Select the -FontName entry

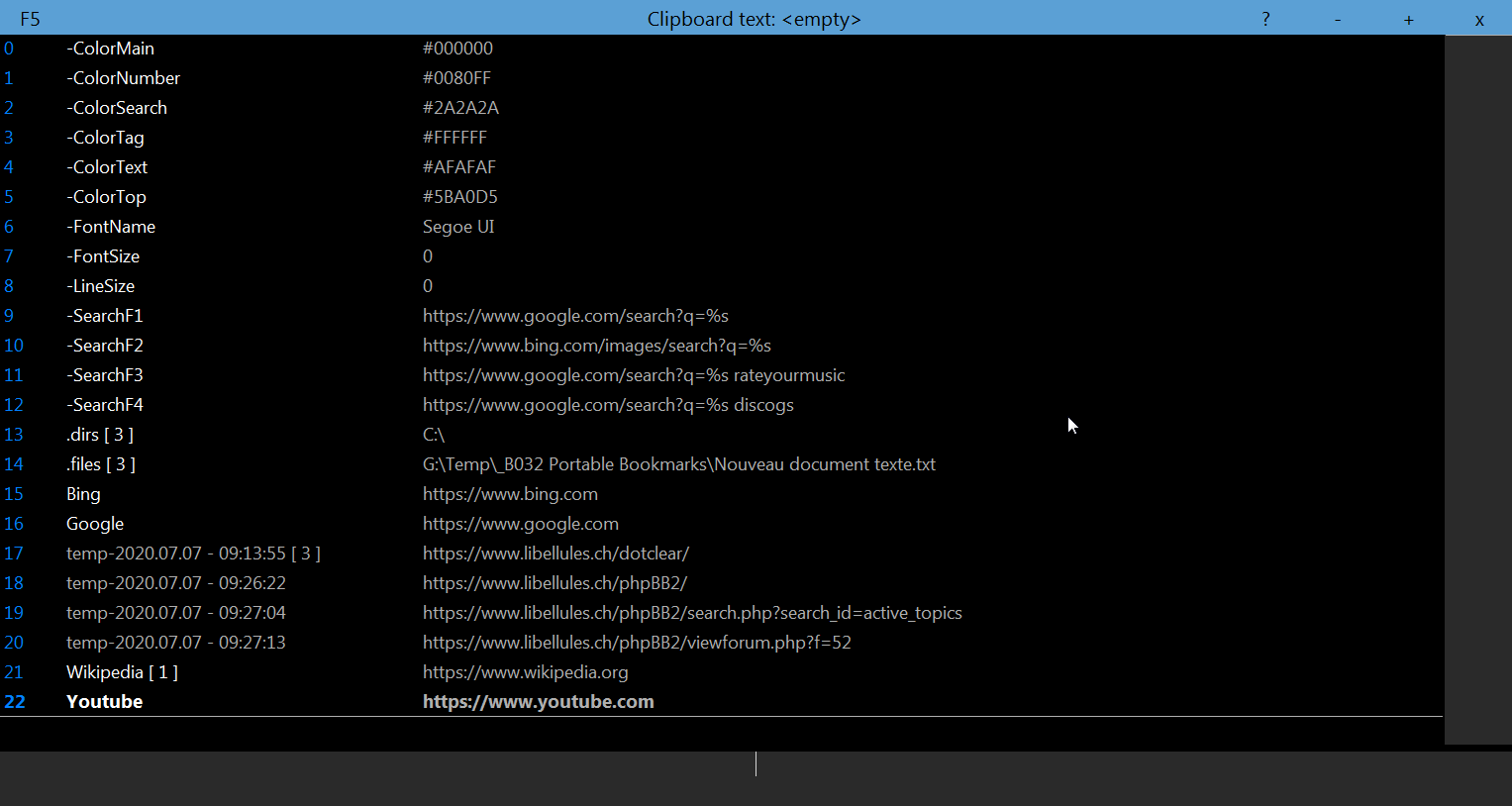coord(111,227)
